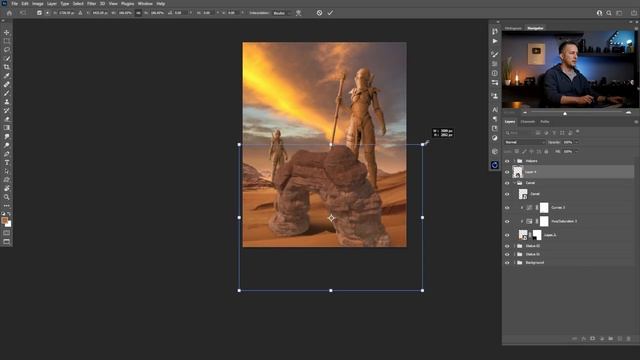Viewport: 640px width, 360px height.
Task: Commit the transform with checkmark
Action: click(x=330, y=13)
